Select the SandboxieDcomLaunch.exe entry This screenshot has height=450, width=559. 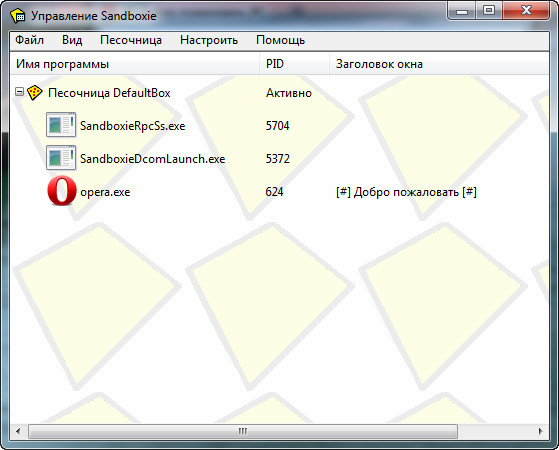(x=153, y=159)
